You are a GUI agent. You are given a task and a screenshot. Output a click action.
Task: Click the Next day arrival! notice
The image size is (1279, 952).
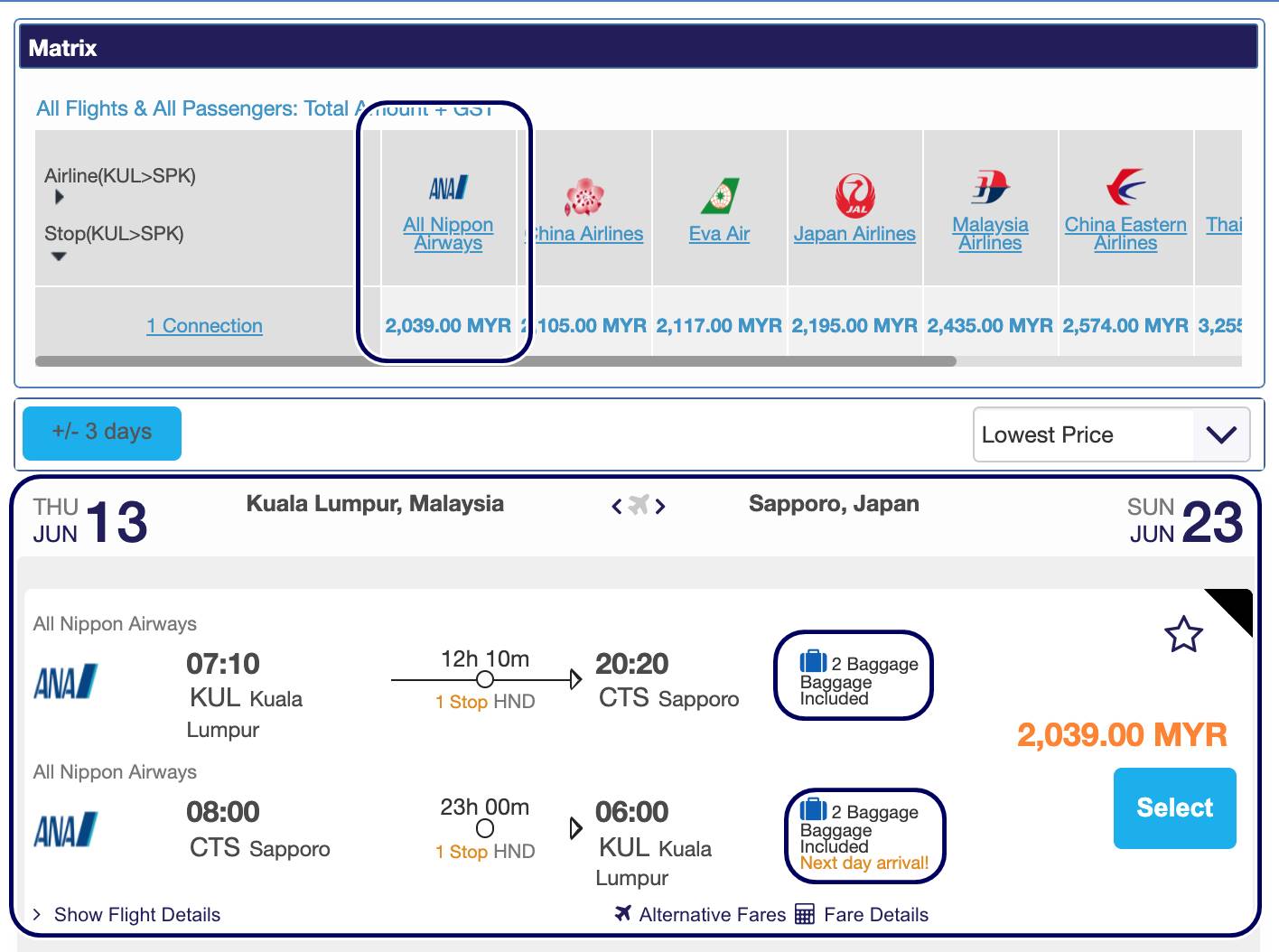[x=864, y=863]
